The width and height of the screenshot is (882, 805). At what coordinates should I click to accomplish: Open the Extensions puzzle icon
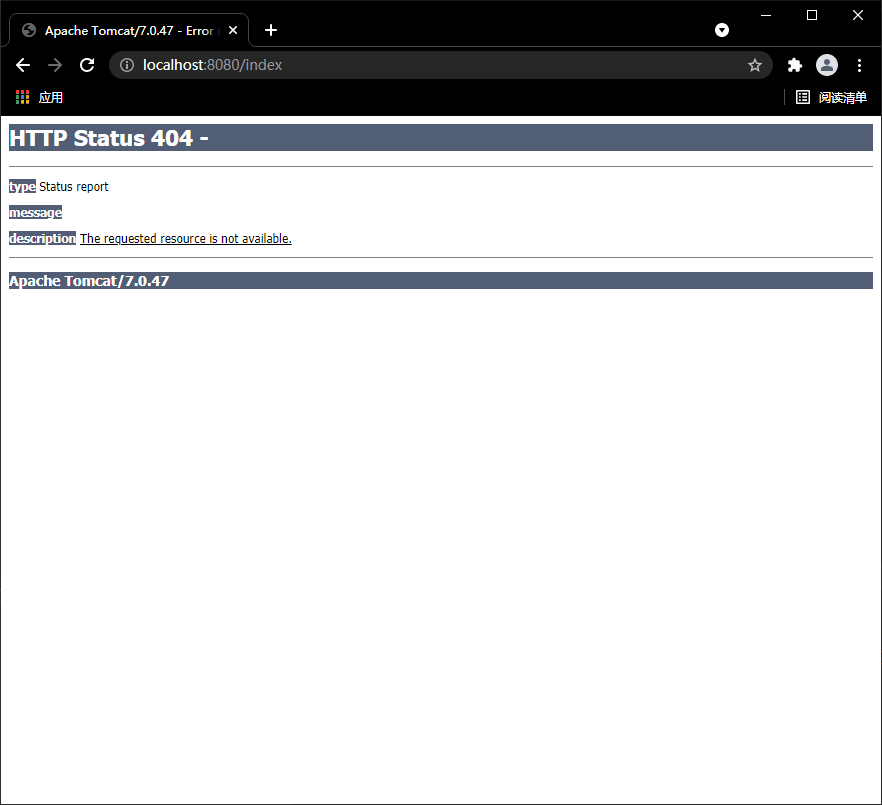point(795,65)
